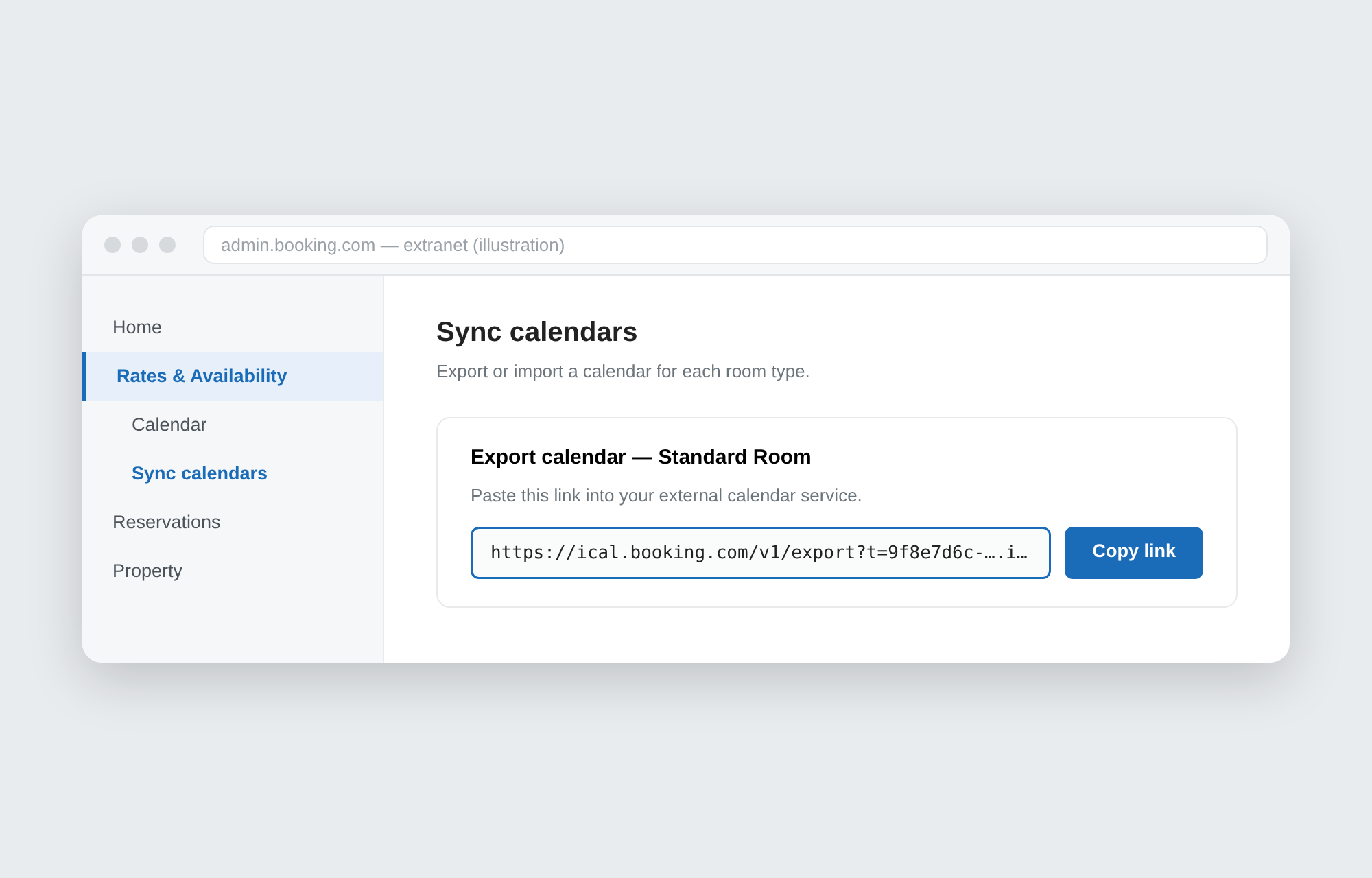Click the third gray window control dot
The height and width of the screenshot is (878, 1372).
pos(167,245)
